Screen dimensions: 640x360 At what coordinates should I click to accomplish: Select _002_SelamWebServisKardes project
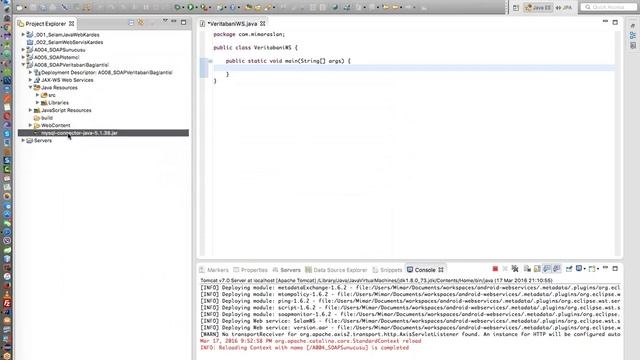[x=68, y=42]
